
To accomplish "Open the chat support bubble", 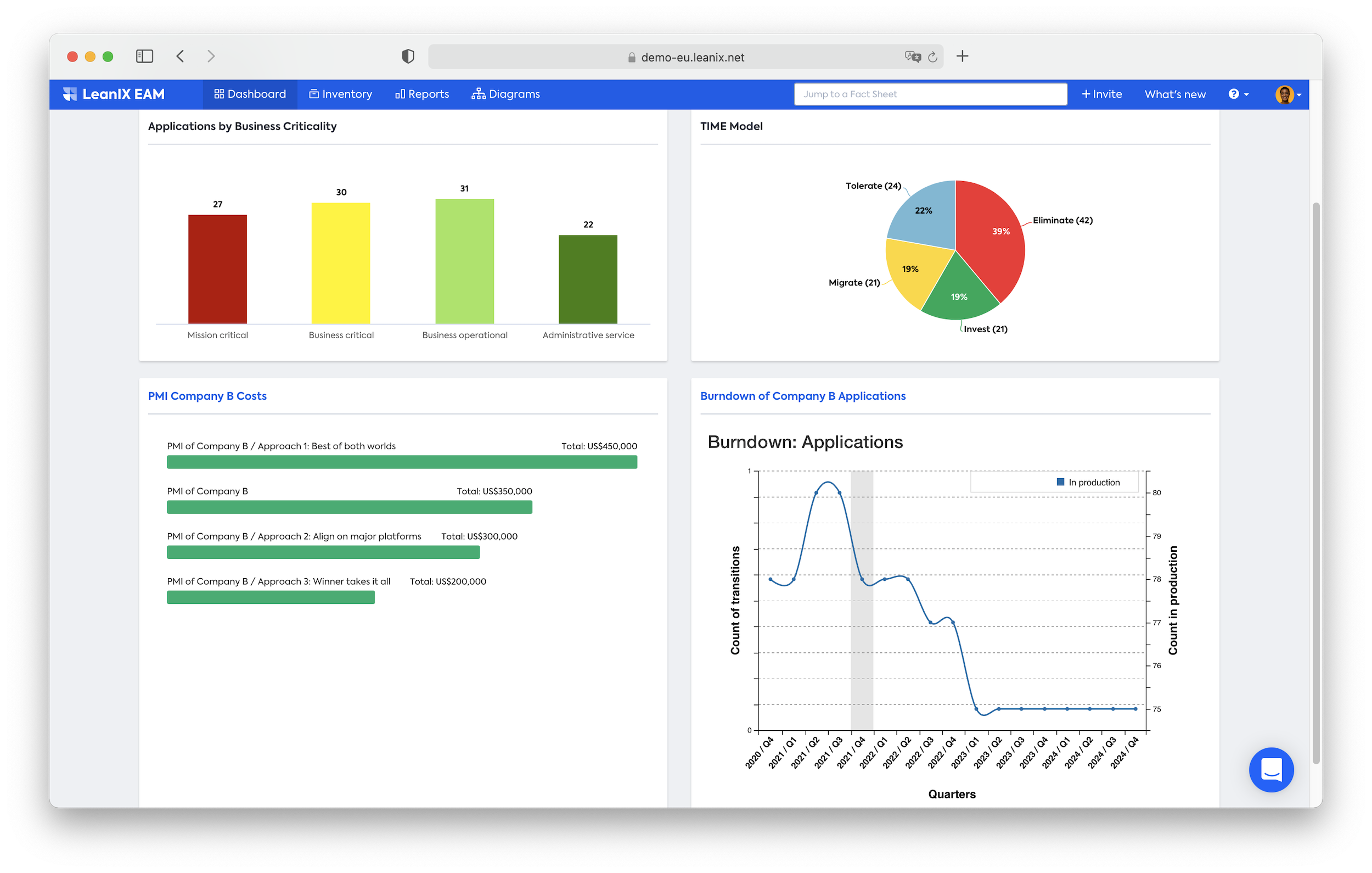I will pos(1270,769).
